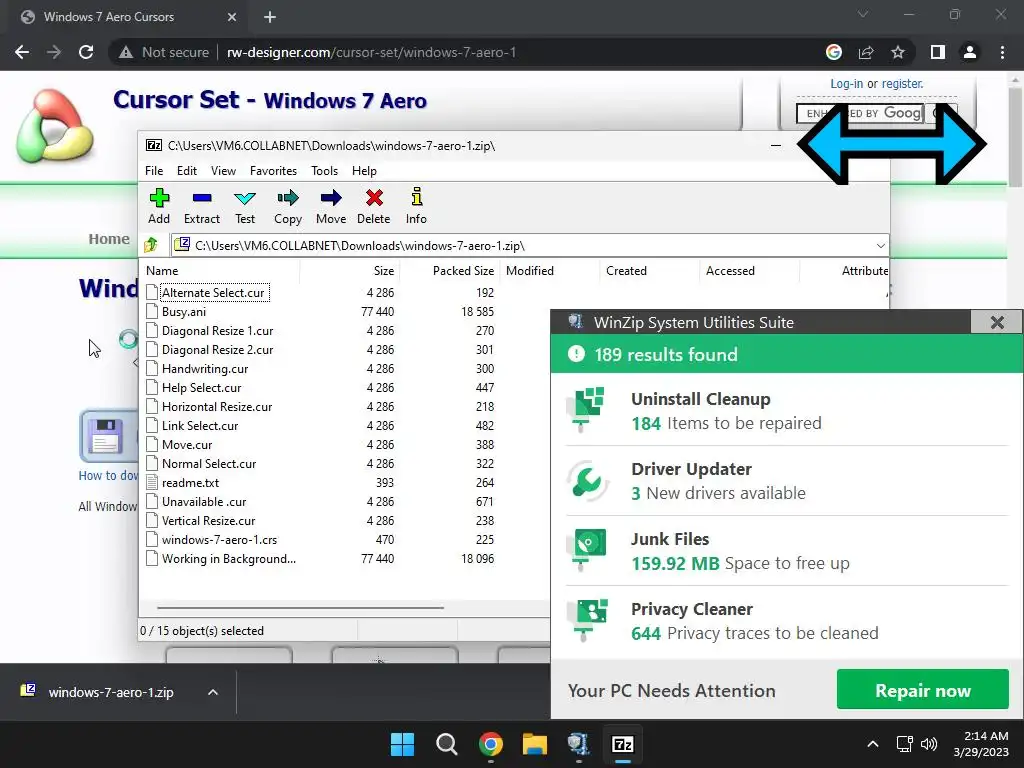The width and height of the screenshot is (1024, 768).
Task: Click the WinZip taskbar icon
Action: tap(579, 744)
